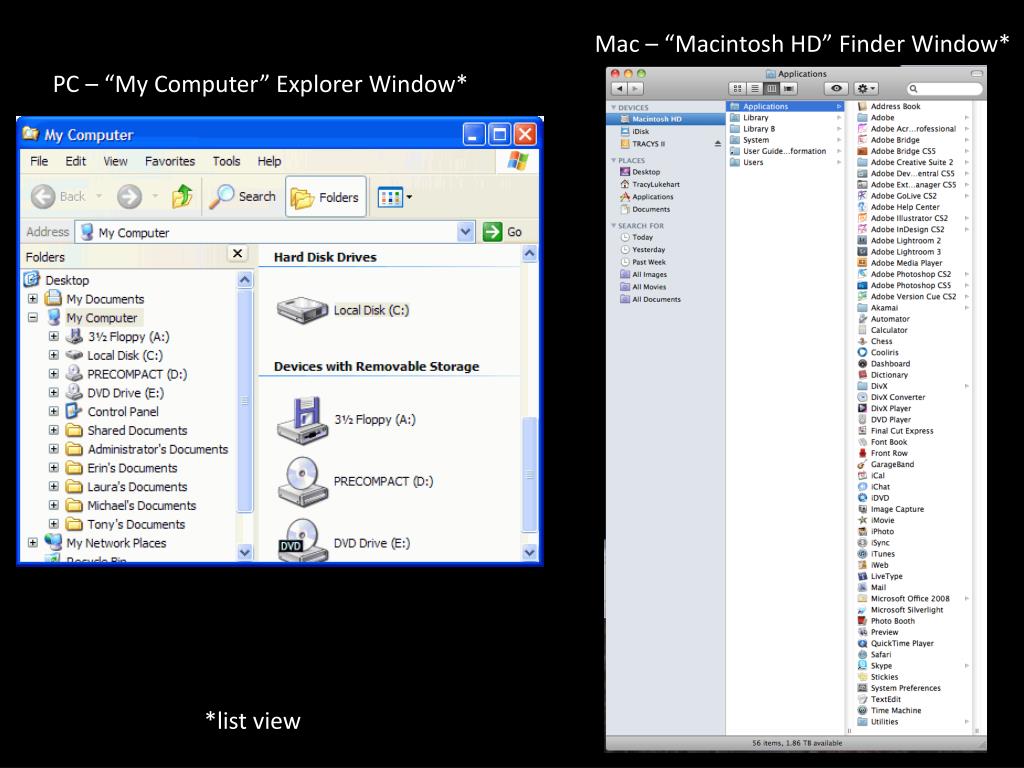Viewport: 1024px width, 768px height.
Task: Expand Shared Documents in the tree
Action: click(54, 430)
